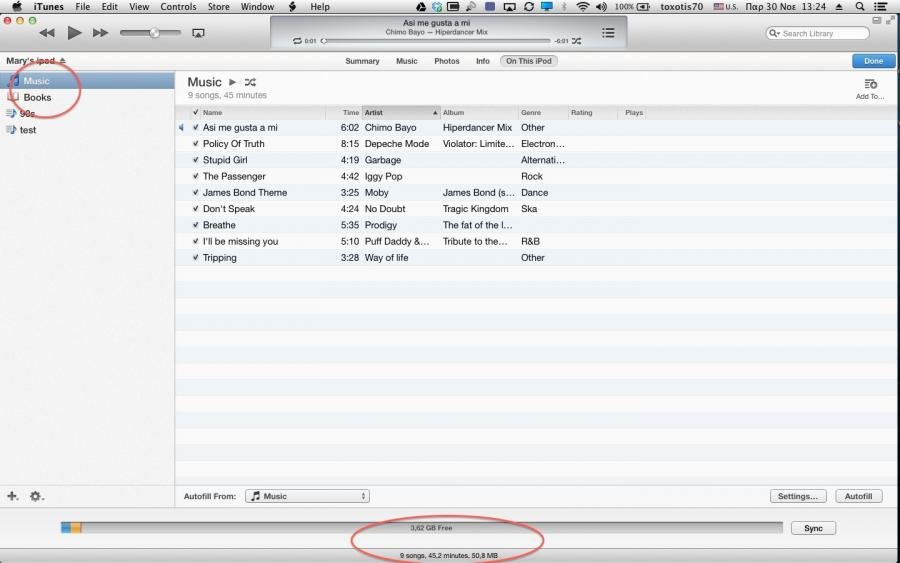The width and height of the screenshot is (900, 563).
Task: Uncheck the Policy Of Truth checkbox
Action: click(196, 143)
